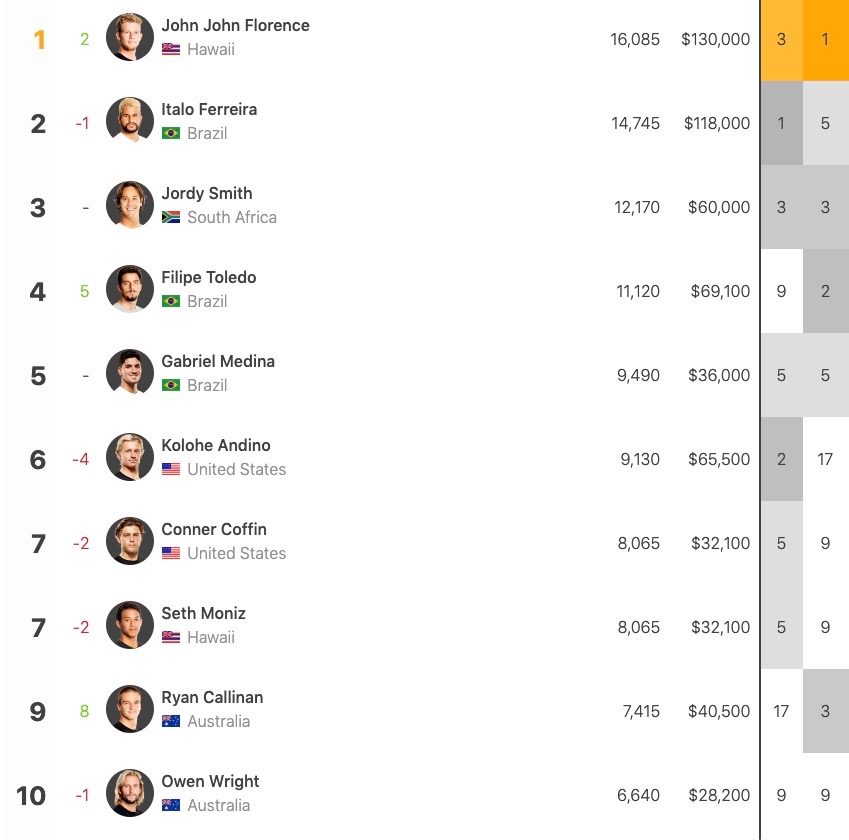Viewport: 849px width, 840px height.
Task: Open Jordy Smith's athlete avatar
Action: [x=130, y=206]
